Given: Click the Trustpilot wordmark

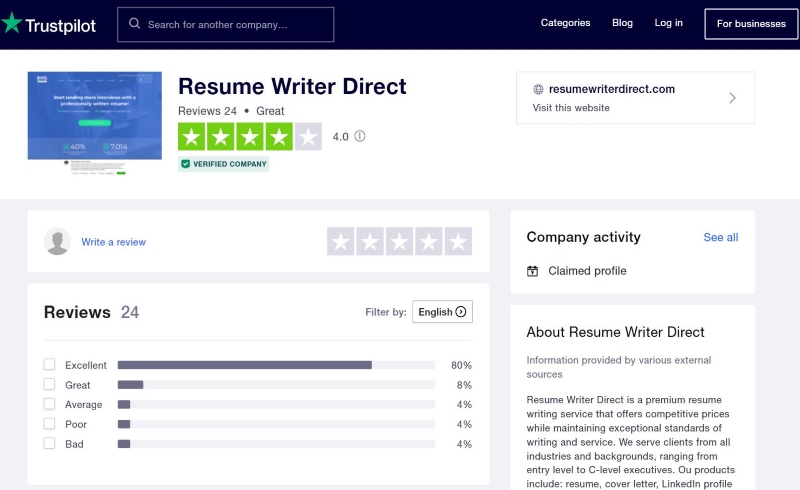Looking at the screenshot, I should coord(60,26).
